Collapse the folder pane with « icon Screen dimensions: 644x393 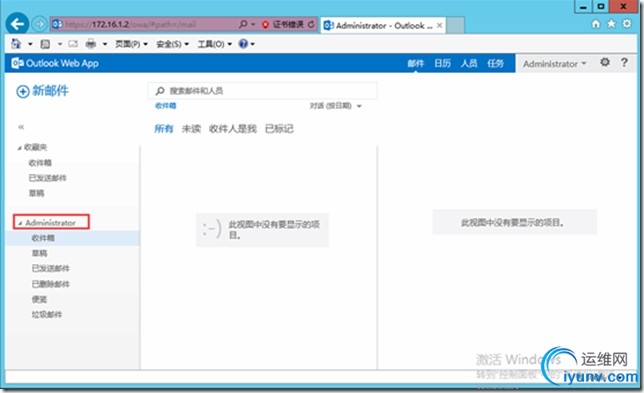(21, 127)
